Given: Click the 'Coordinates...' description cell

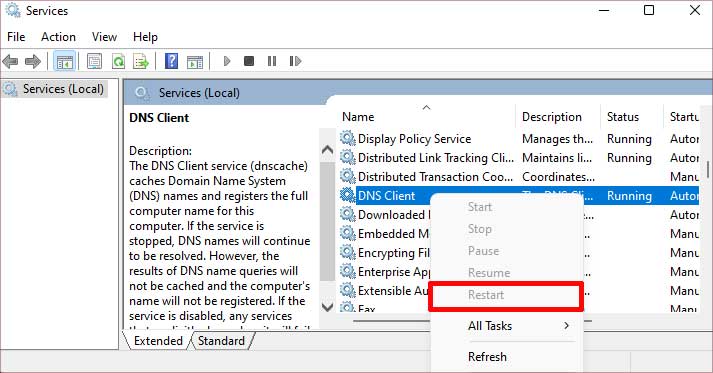Looking at the screenshot, I should 558,177.
